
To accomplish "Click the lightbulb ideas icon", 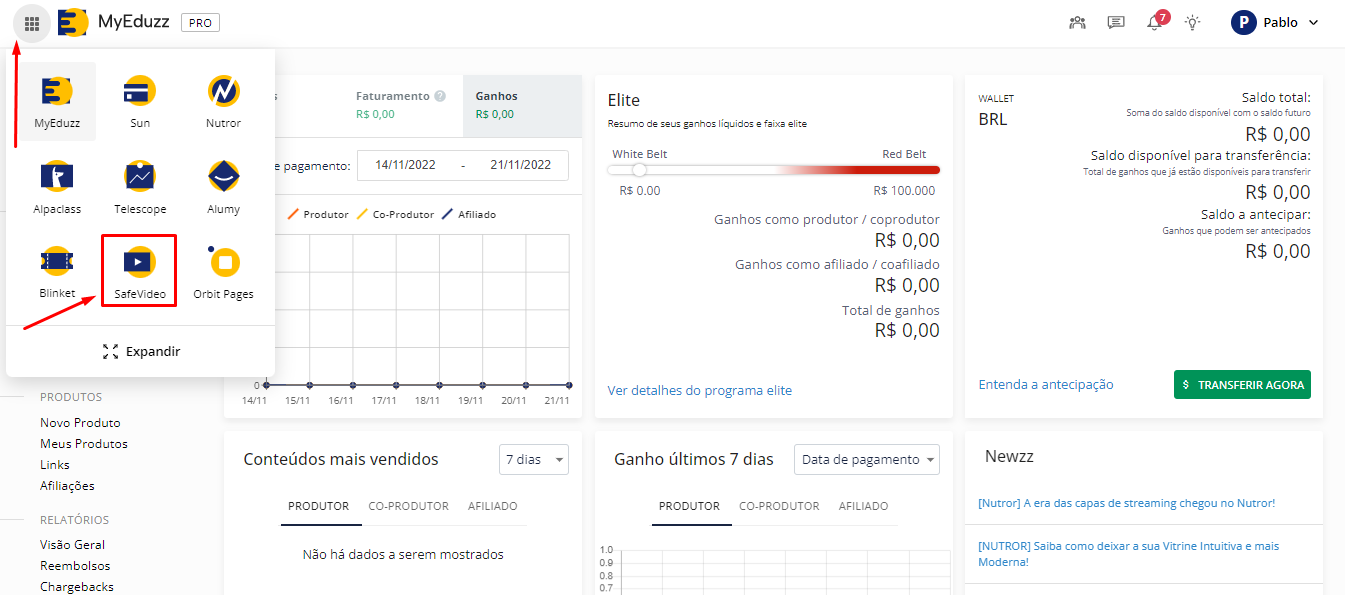I will pos(1192,23).
